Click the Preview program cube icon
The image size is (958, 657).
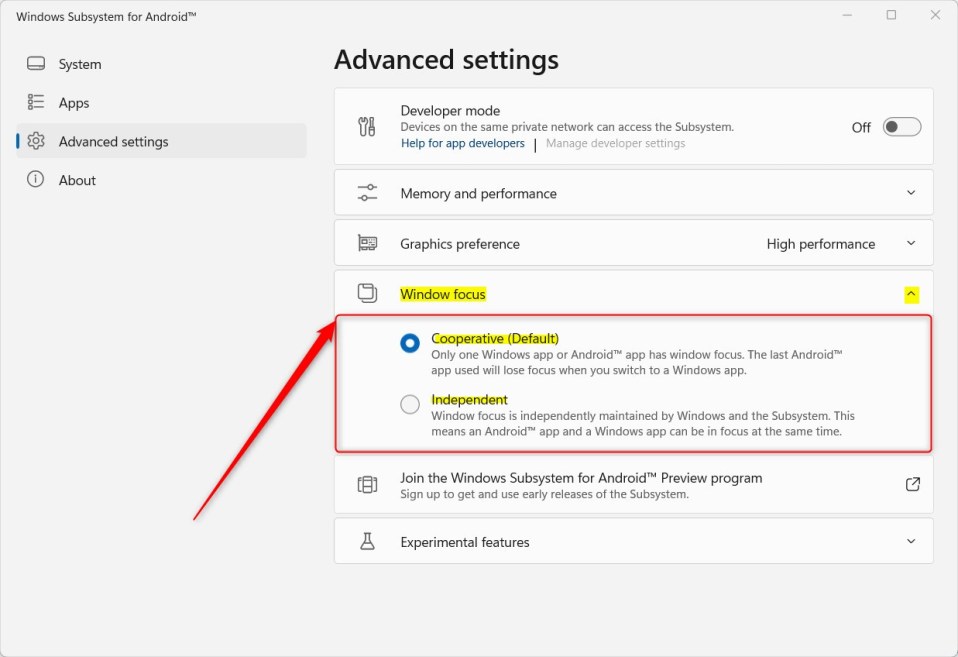368,484
